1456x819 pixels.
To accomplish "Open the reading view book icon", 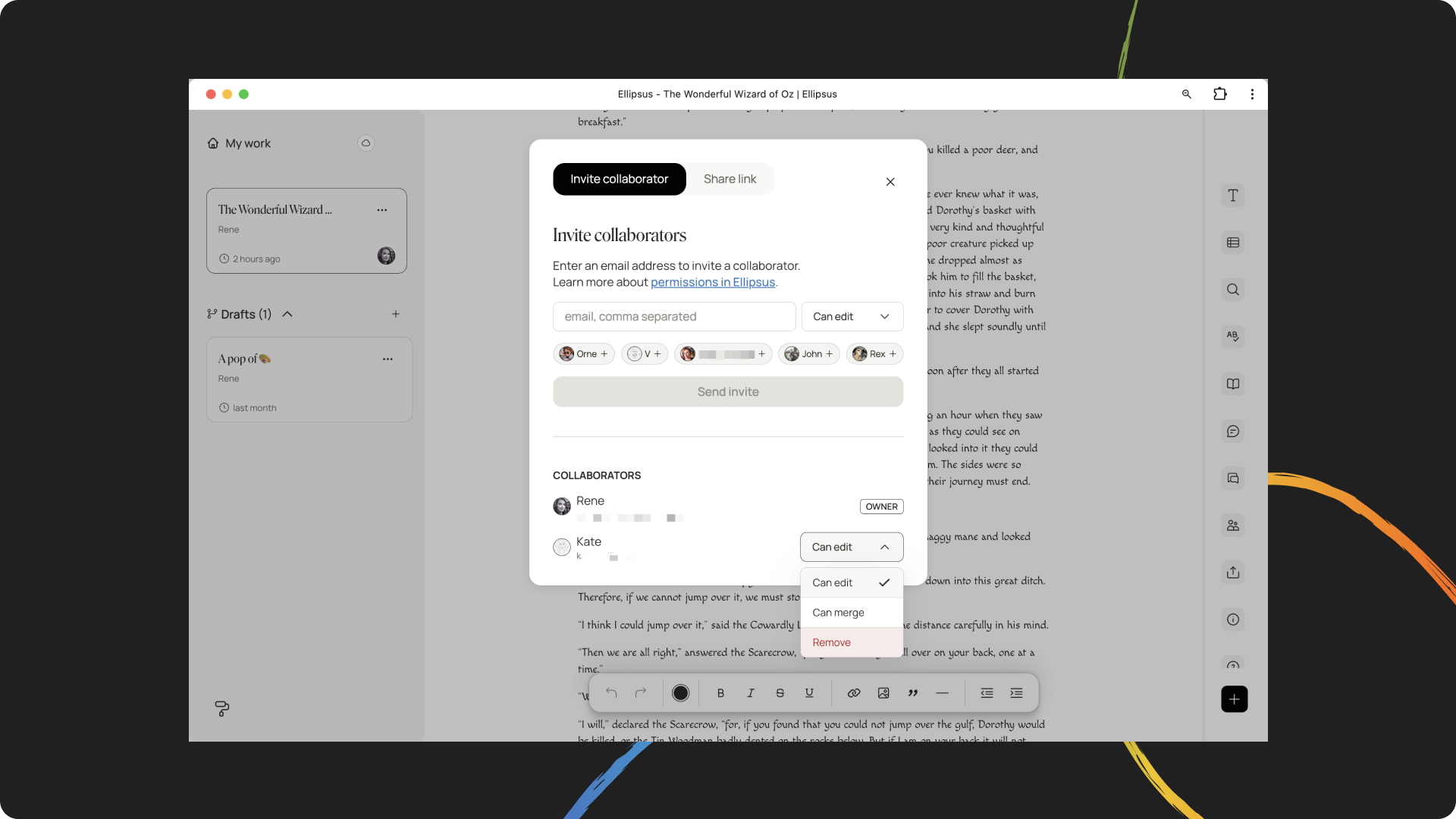I will 1233,384.
